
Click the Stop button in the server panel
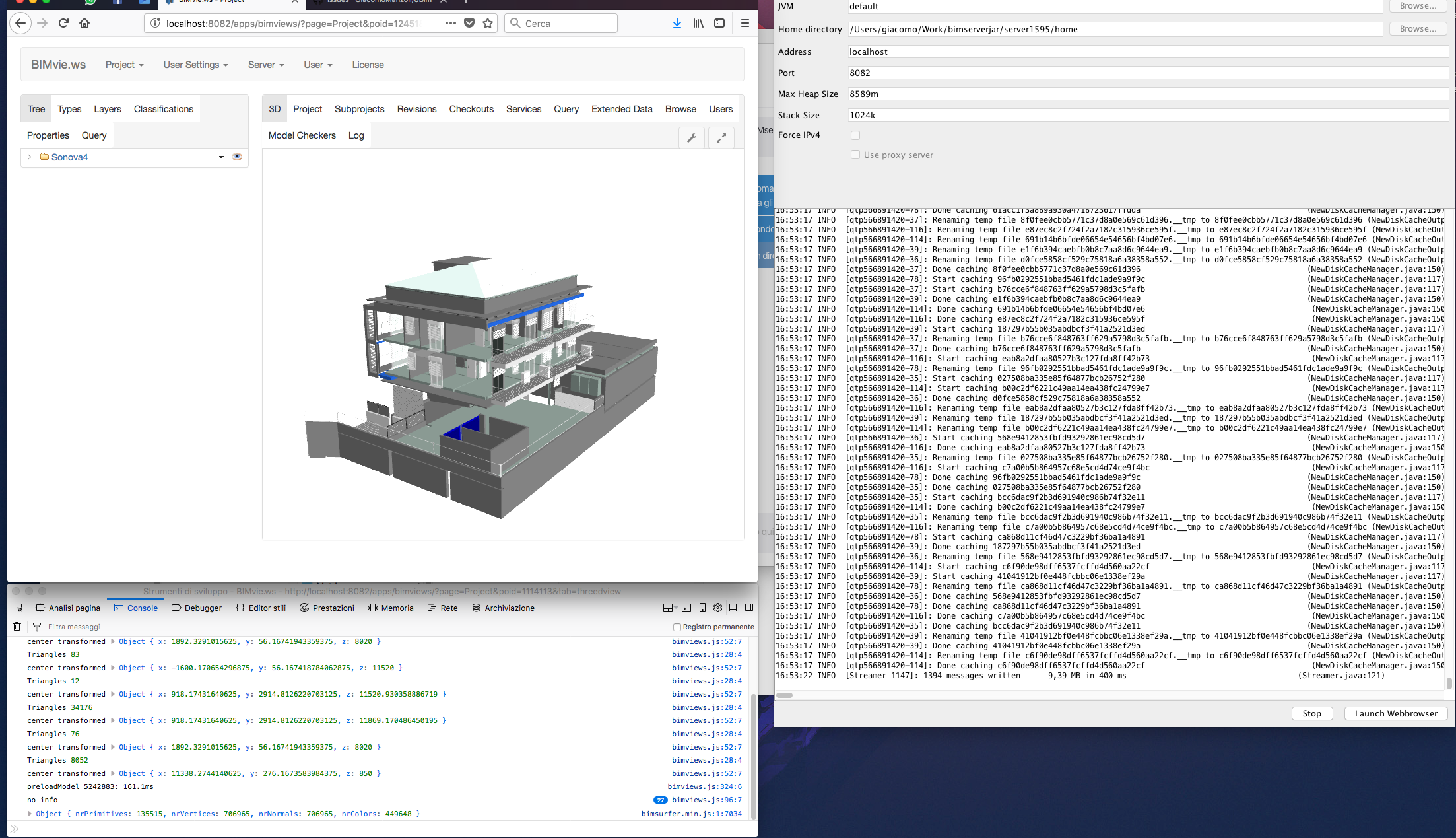(1312, 713)
